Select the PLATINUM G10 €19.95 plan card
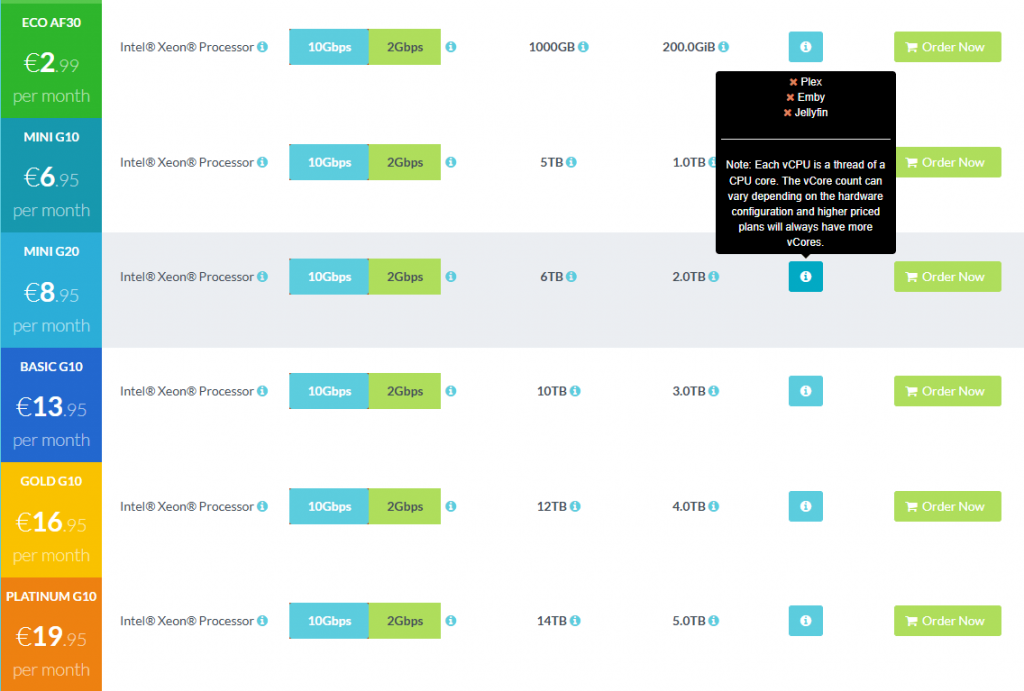This screenshot has height=691, width=1024. click(51, 634)
